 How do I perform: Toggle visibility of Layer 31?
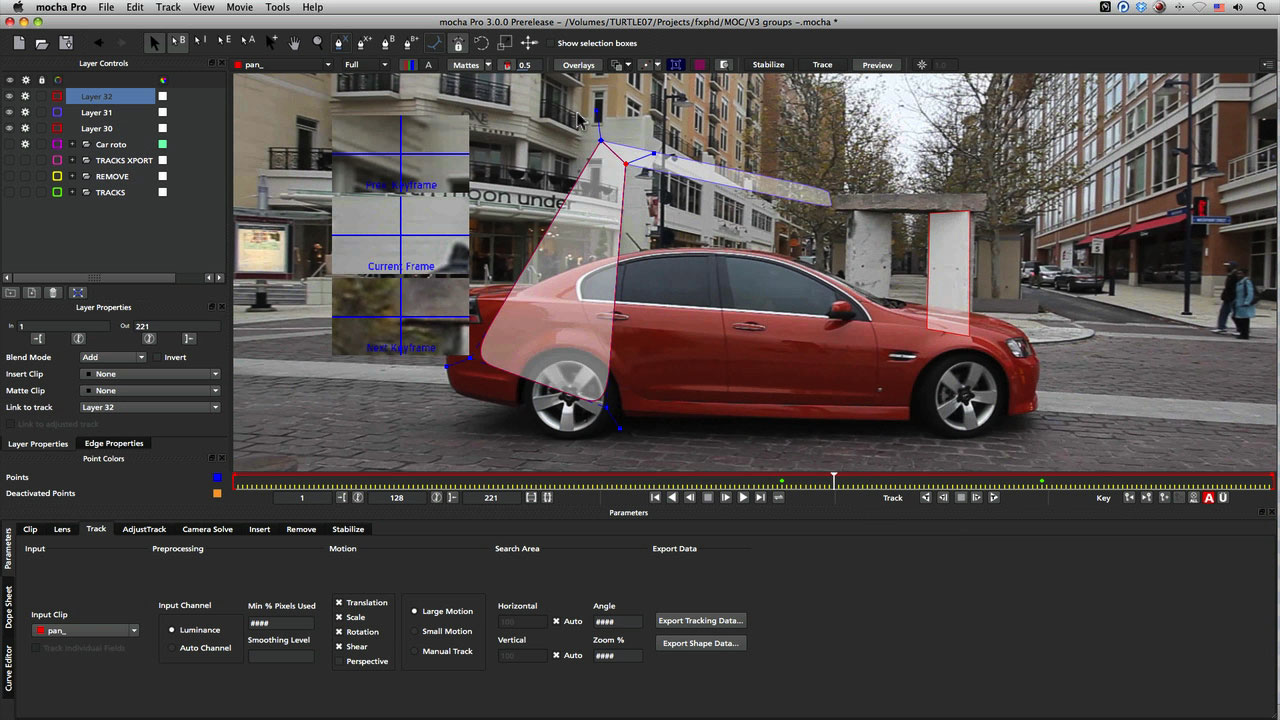(x=9, y=112)
